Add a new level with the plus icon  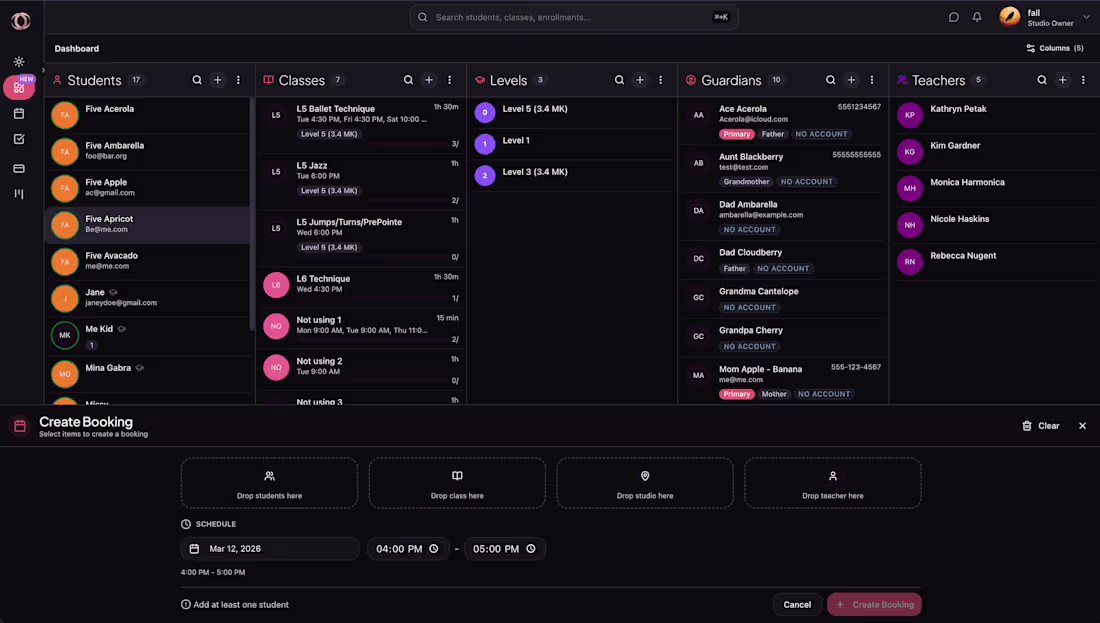[x=640, y=80]
